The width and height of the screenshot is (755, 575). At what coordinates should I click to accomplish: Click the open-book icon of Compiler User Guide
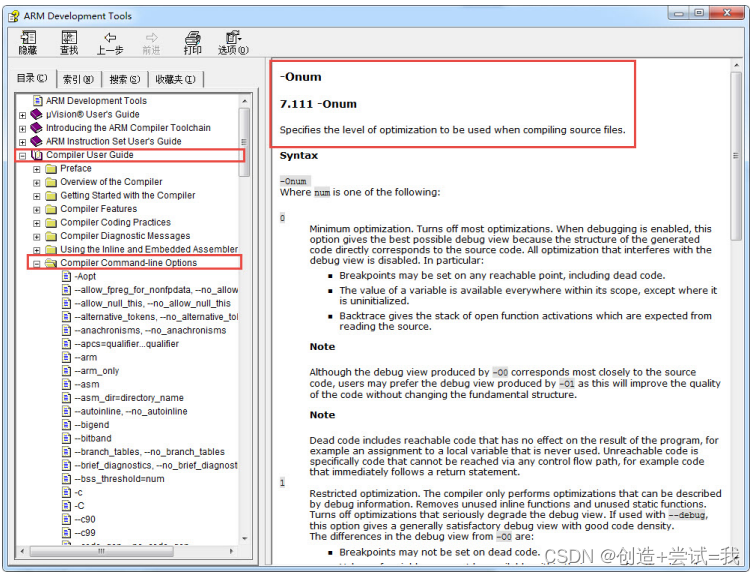click(x=37, y=155)
